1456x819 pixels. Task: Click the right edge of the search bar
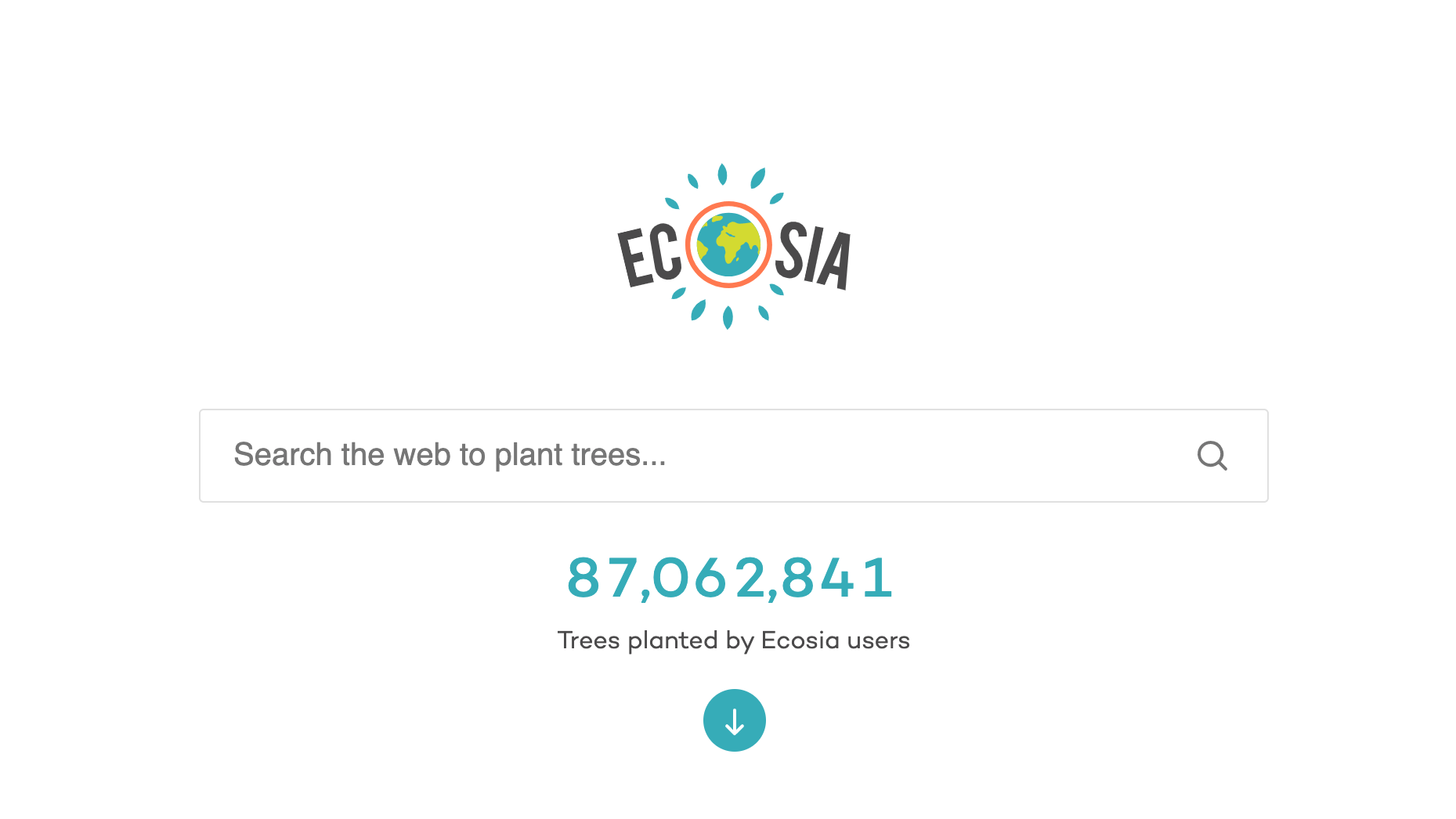(x=1253, y=455)
